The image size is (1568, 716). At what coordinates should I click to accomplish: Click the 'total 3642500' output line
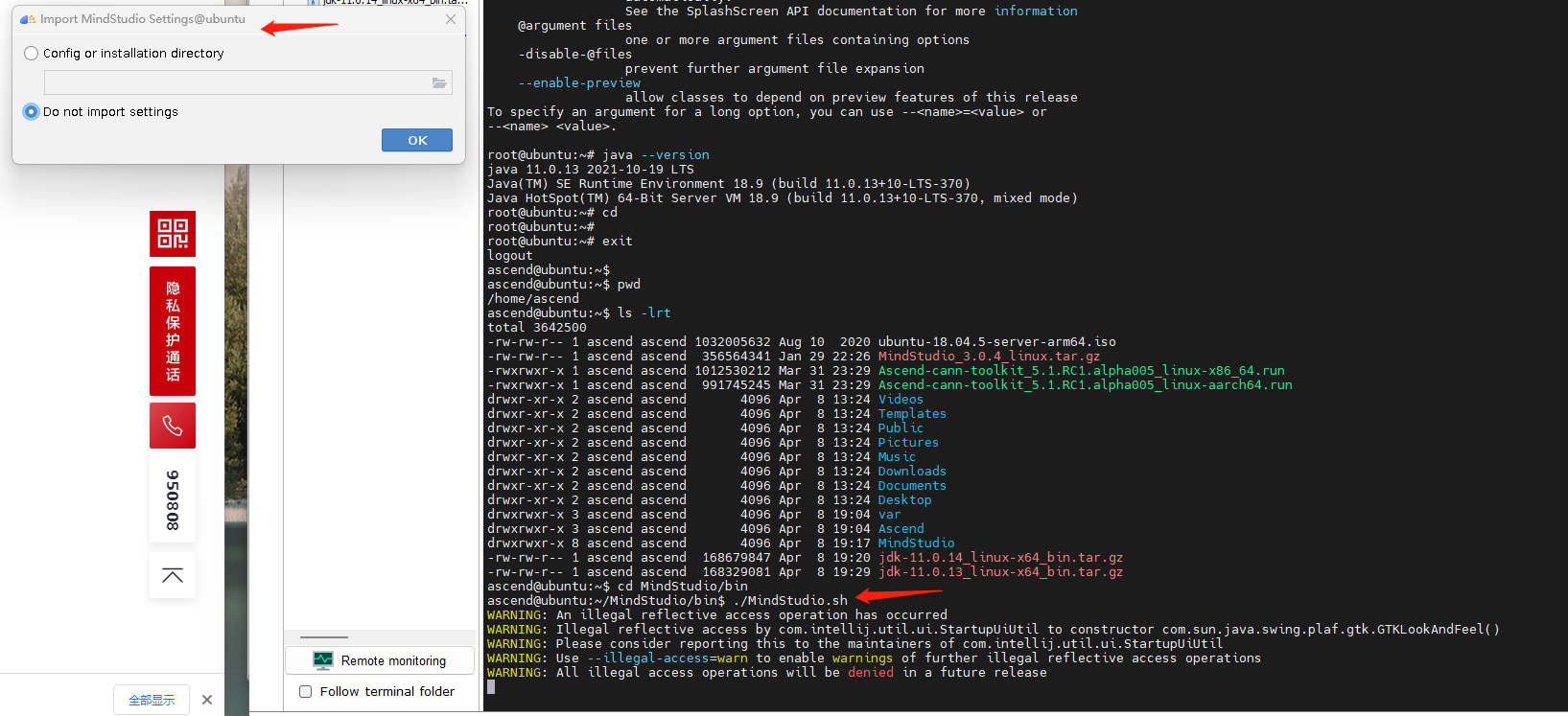pyautogui.click(x=537, y=328)
